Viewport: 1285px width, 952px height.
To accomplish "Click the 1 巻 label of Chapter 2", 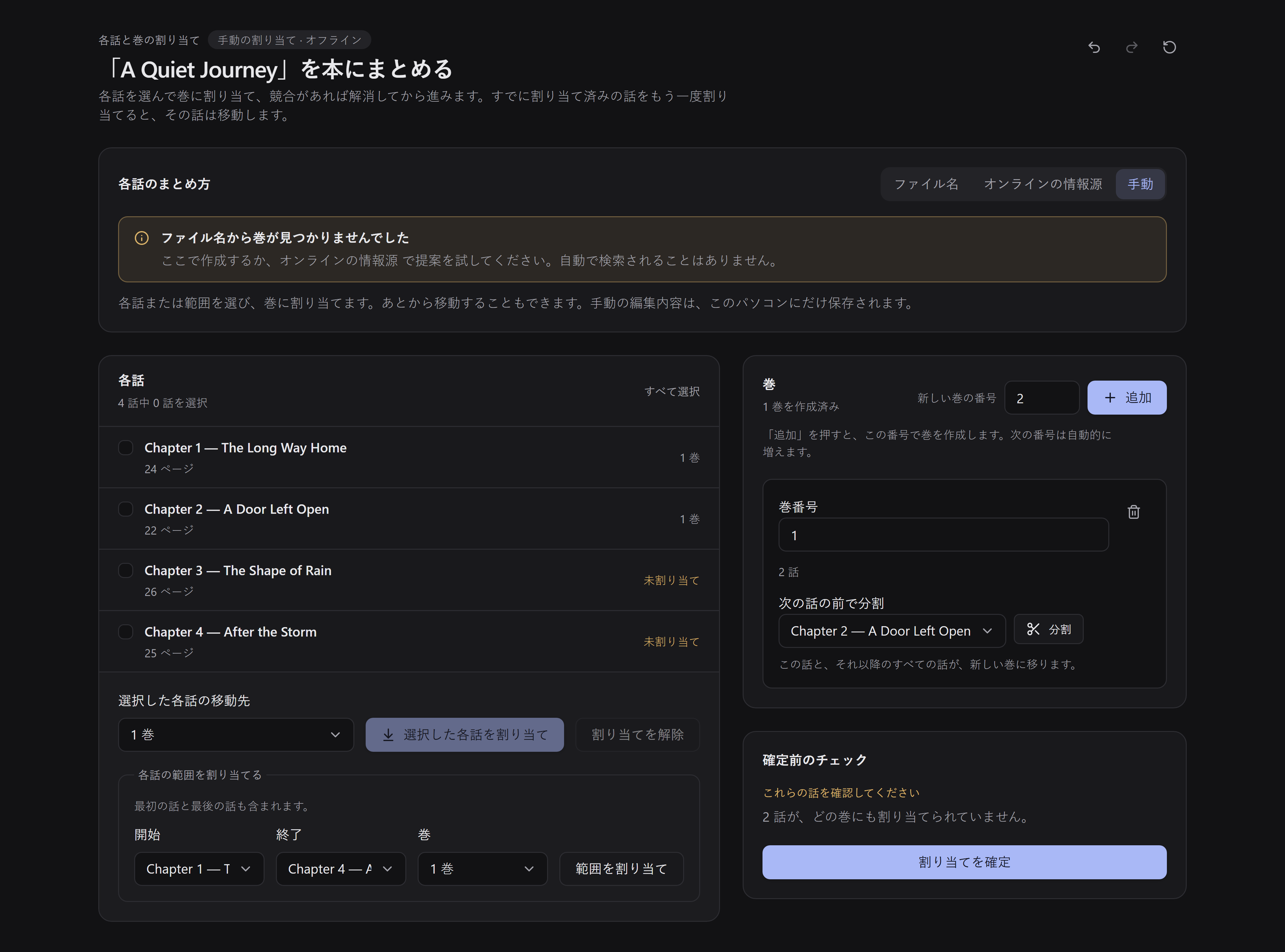I will [x=689, y=519].
